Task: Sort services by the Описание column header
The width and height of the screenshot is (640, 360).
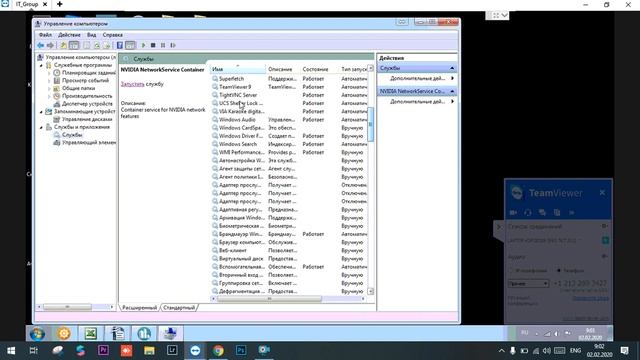Action: pyautogui.click(x=283, y=69)
